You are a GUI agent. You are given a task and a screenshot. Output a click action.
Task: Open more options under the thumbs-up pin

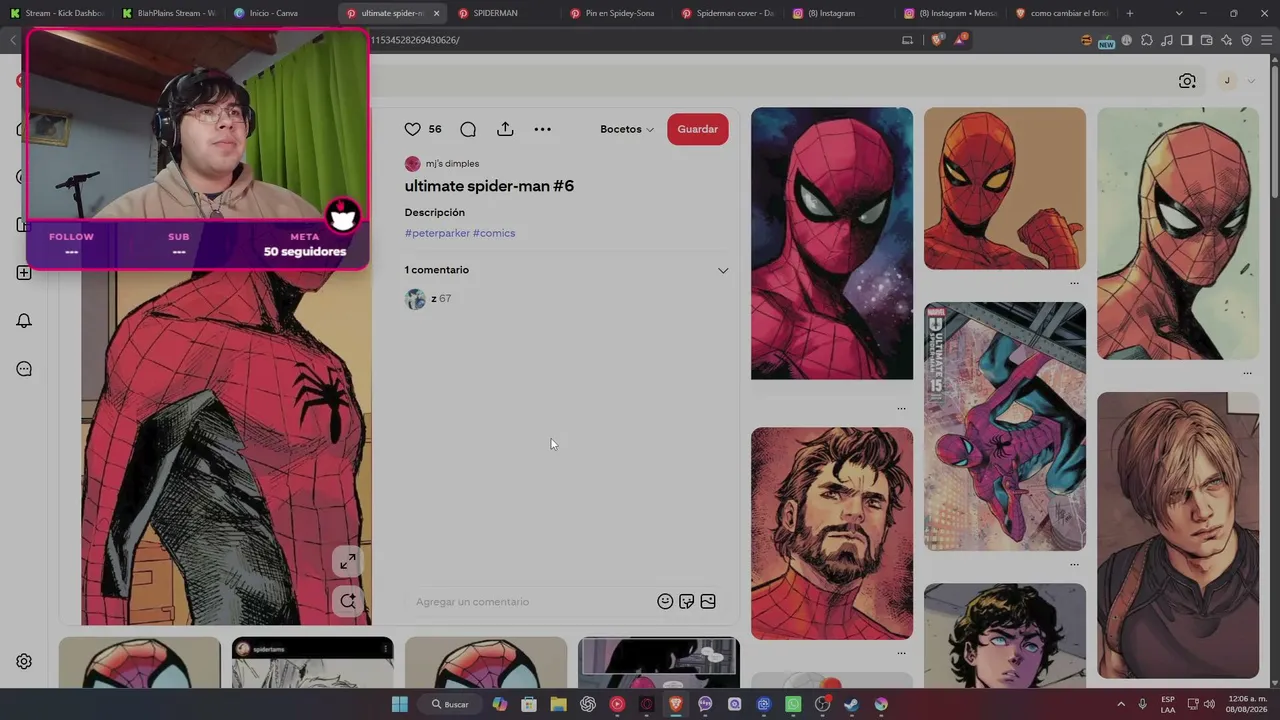(x=1074, y=283)
